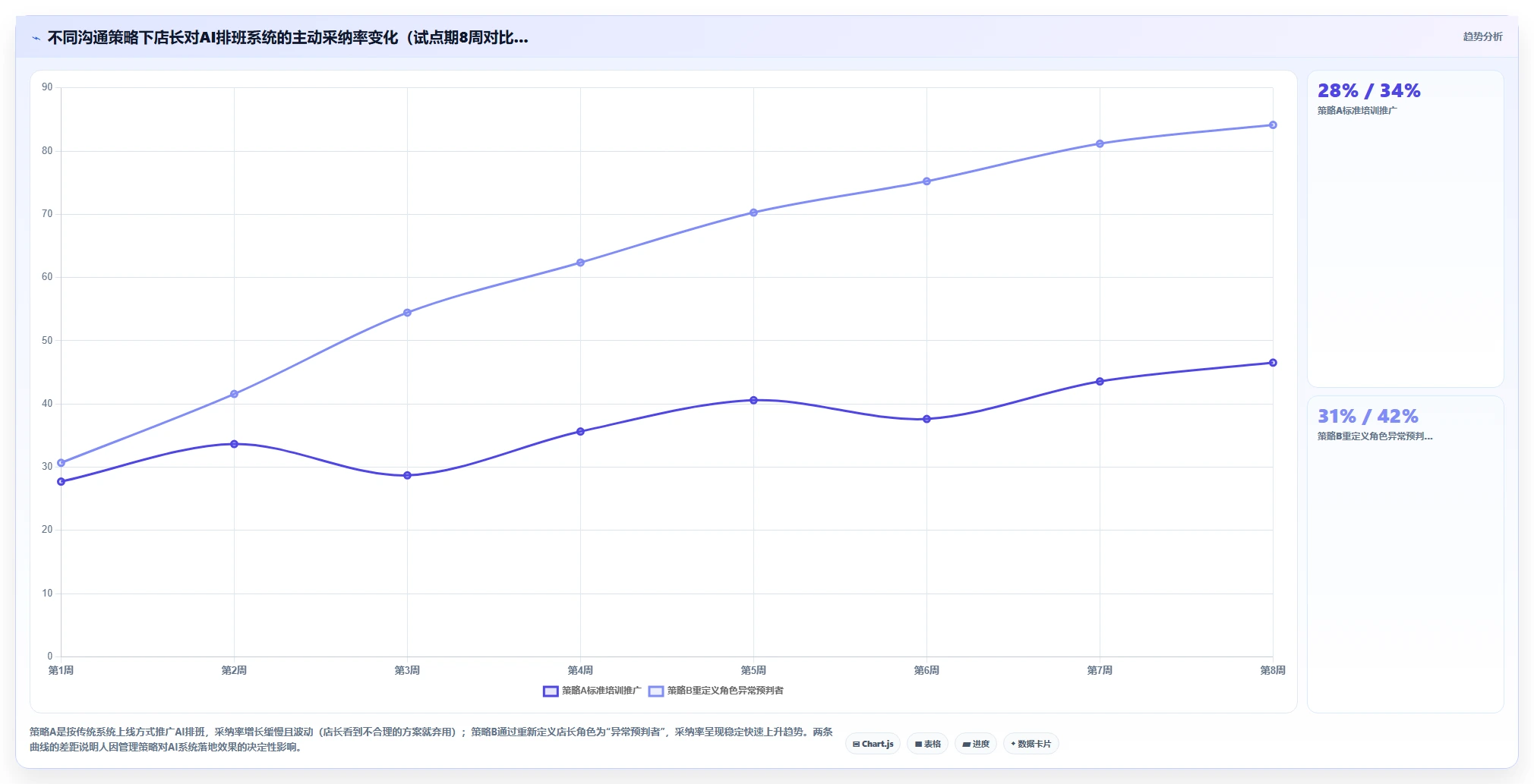Click the 30 y-axis tick label
Viewport: 1534px width, 784px height.
[47, 467]
